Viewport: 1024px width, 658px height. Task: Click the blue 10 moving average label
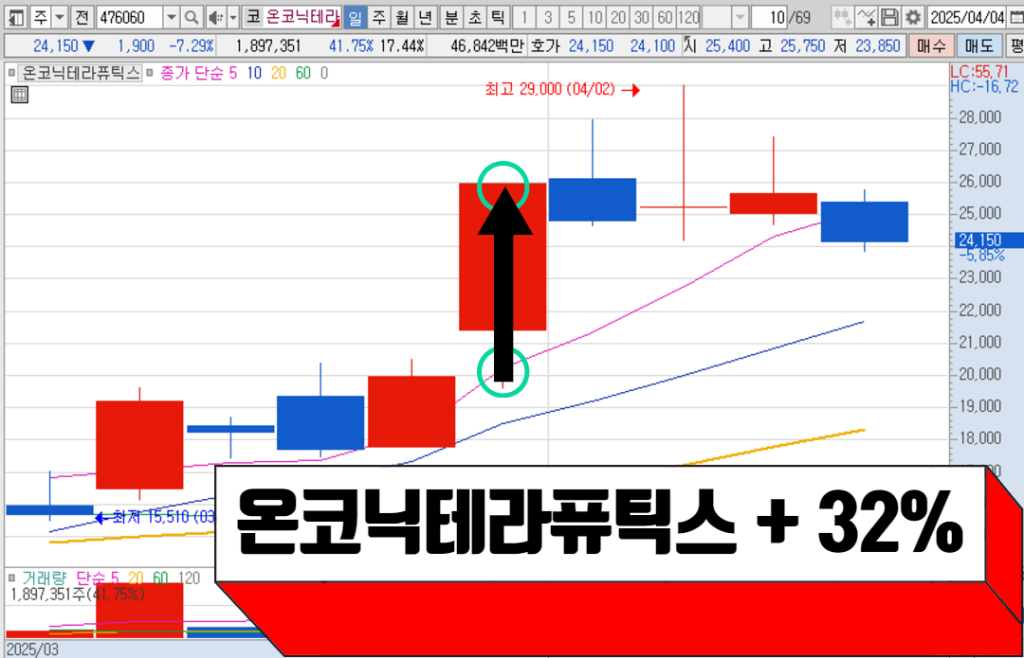click(254, 73)
